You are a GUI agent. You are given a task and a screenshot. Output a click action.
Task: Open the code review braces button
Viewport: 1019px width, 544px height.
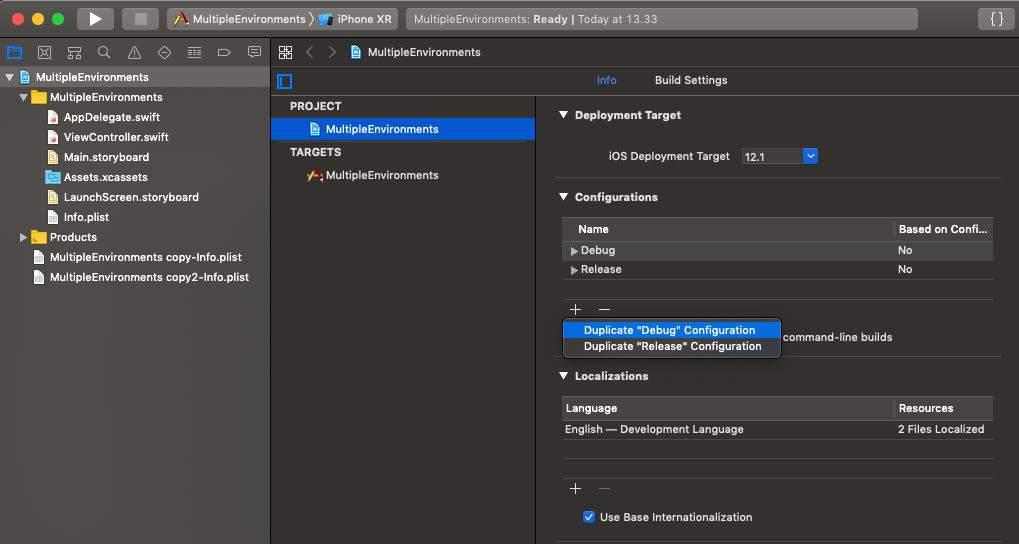(996, 19)
